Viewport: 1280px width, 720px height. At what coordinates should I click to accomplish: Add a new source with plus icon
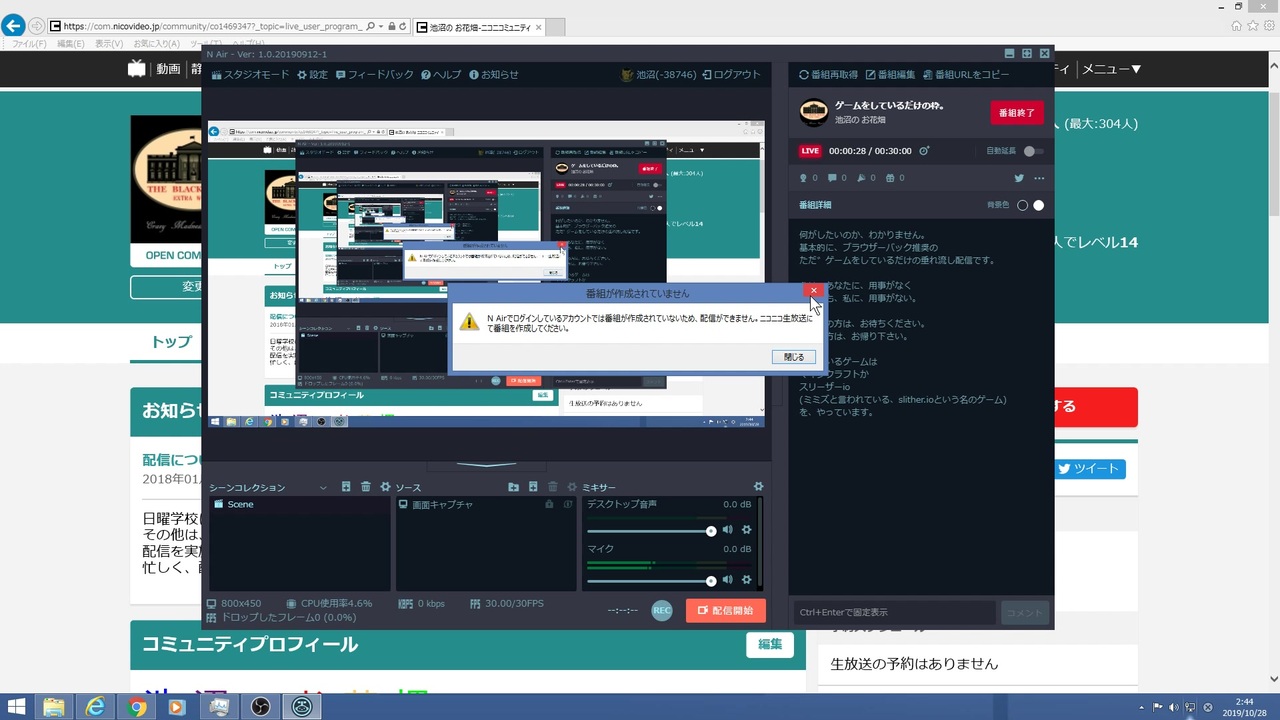click(533, 487)
